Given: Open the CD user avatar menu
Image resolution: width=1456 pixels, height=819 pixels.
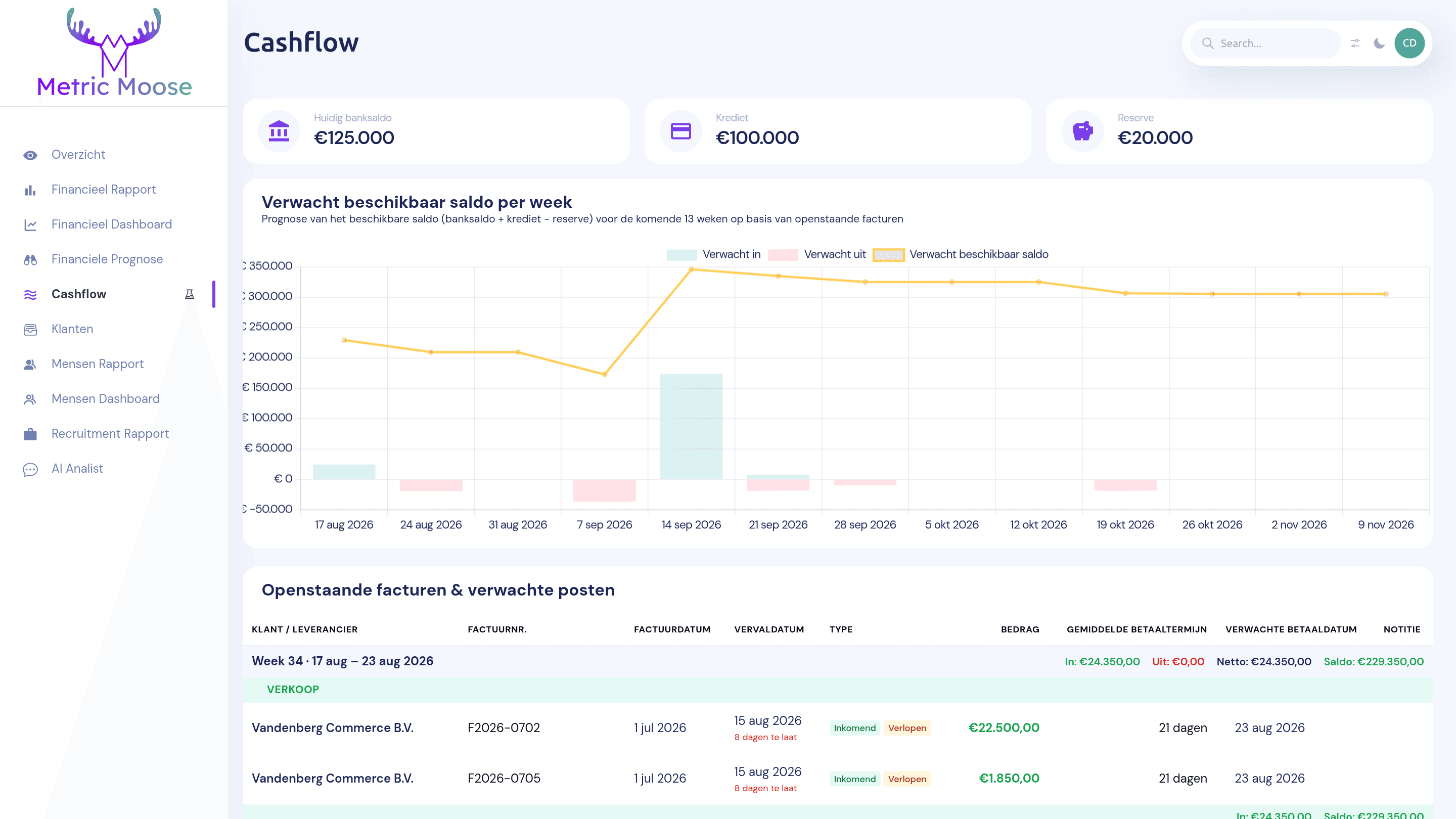Looking at the screenshot, I should coord(1409,43).
